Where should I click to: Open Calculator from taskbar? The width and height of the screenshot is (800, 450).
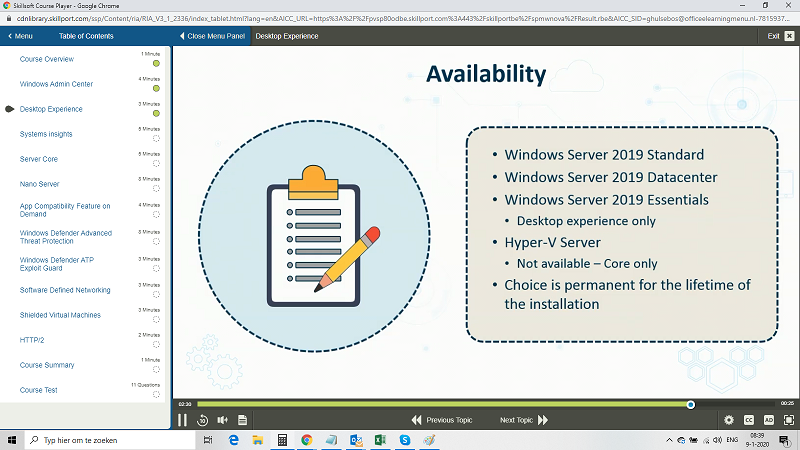[282, 440]
